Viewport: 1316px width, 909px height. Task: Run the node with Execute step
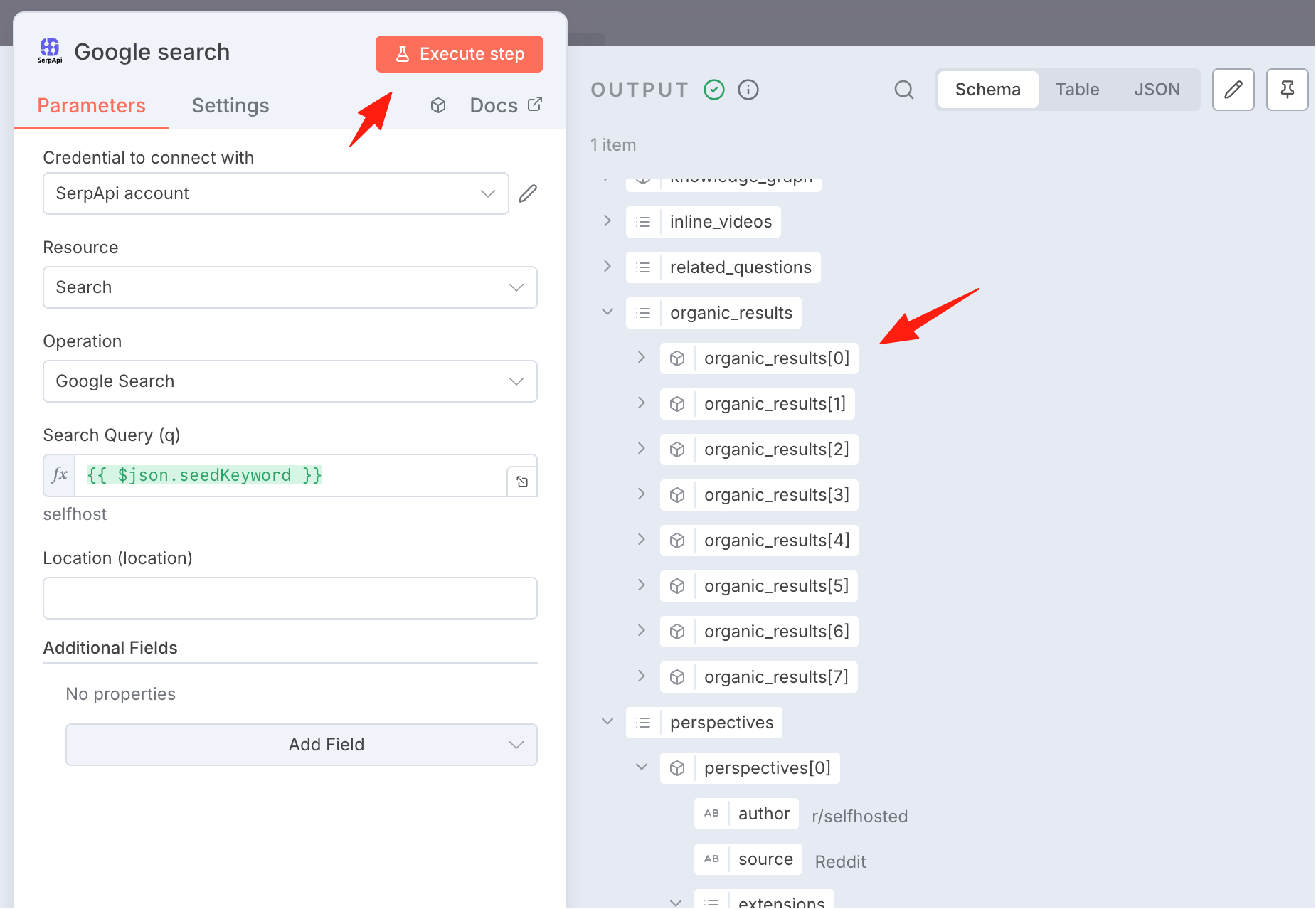tap(460, 54)
